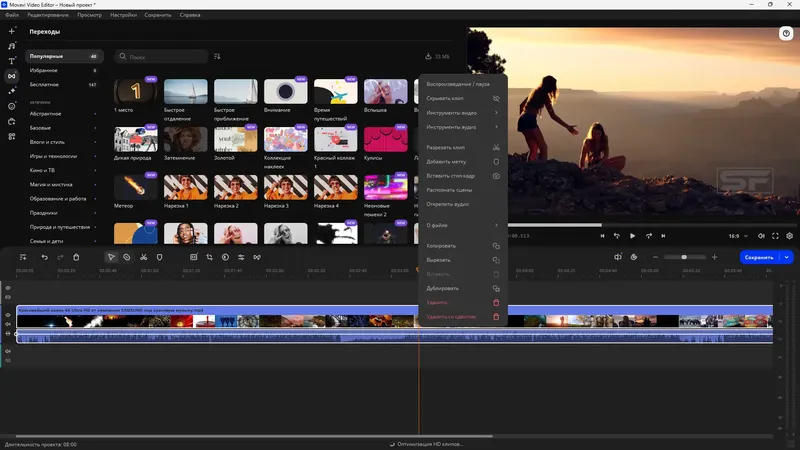Adjust the timeline zoom slider

tap(684, 257)
